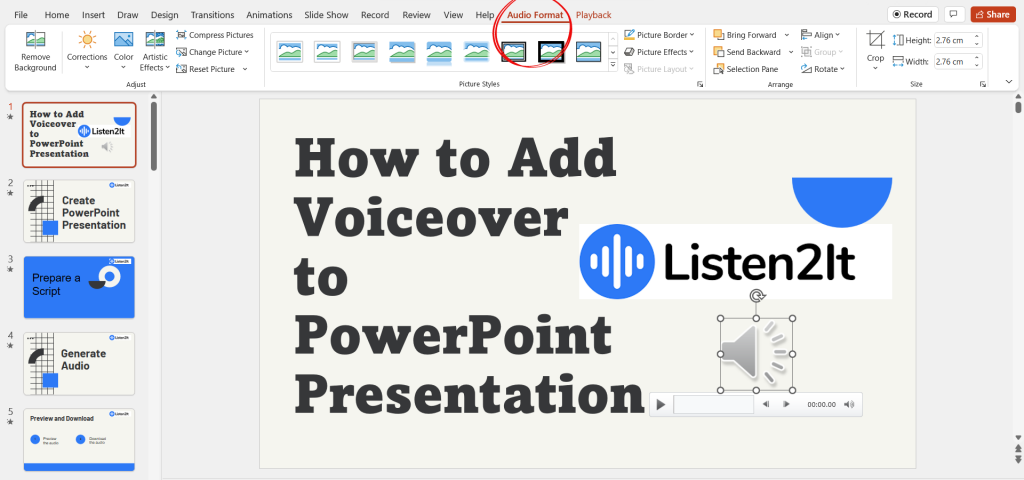The height and width of the screenshot is (480, 1024).
Task: Apply the first picture style thumbnail
Action: point(289,52)
